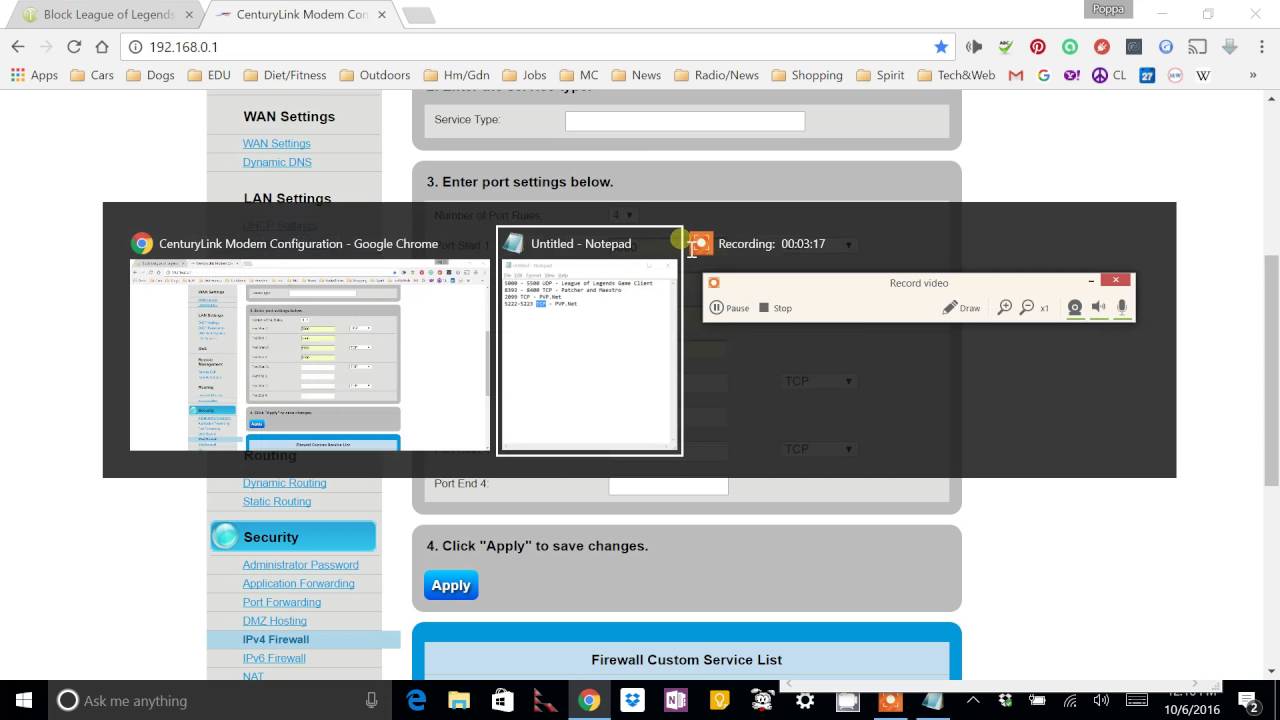
Task: Open the Dynamic Routing link
Action: (x=284, y=483)
